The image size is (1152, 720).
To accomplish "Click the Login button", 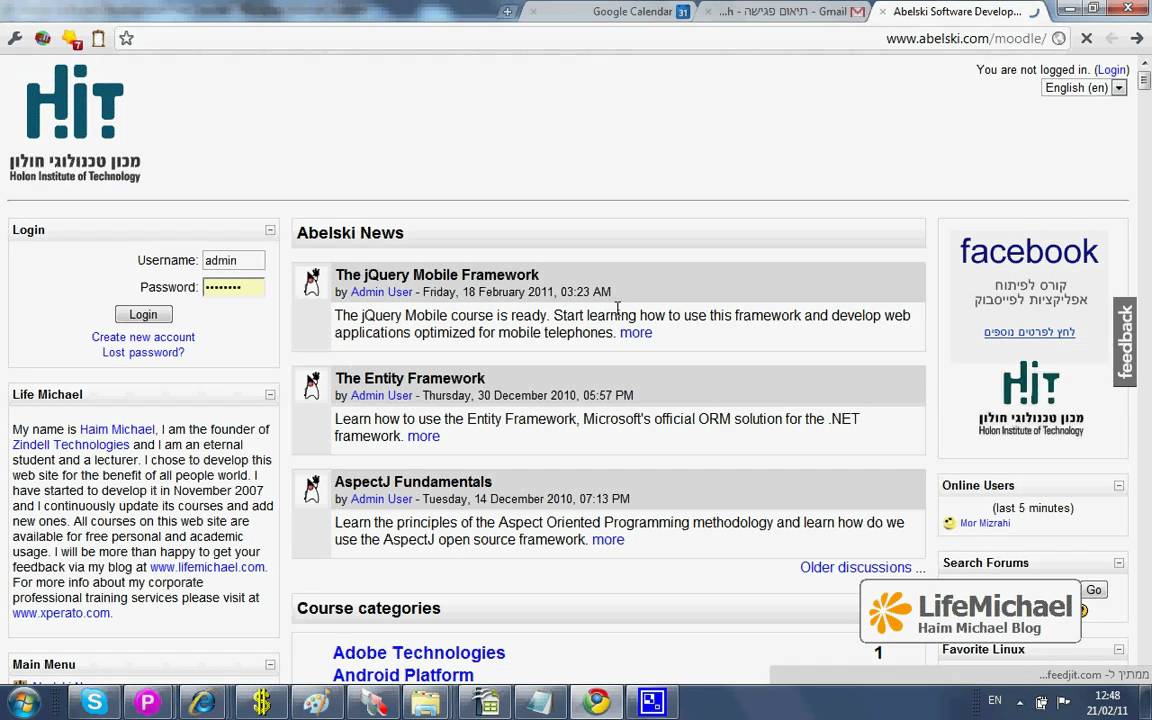I will (x=144, y=314).
